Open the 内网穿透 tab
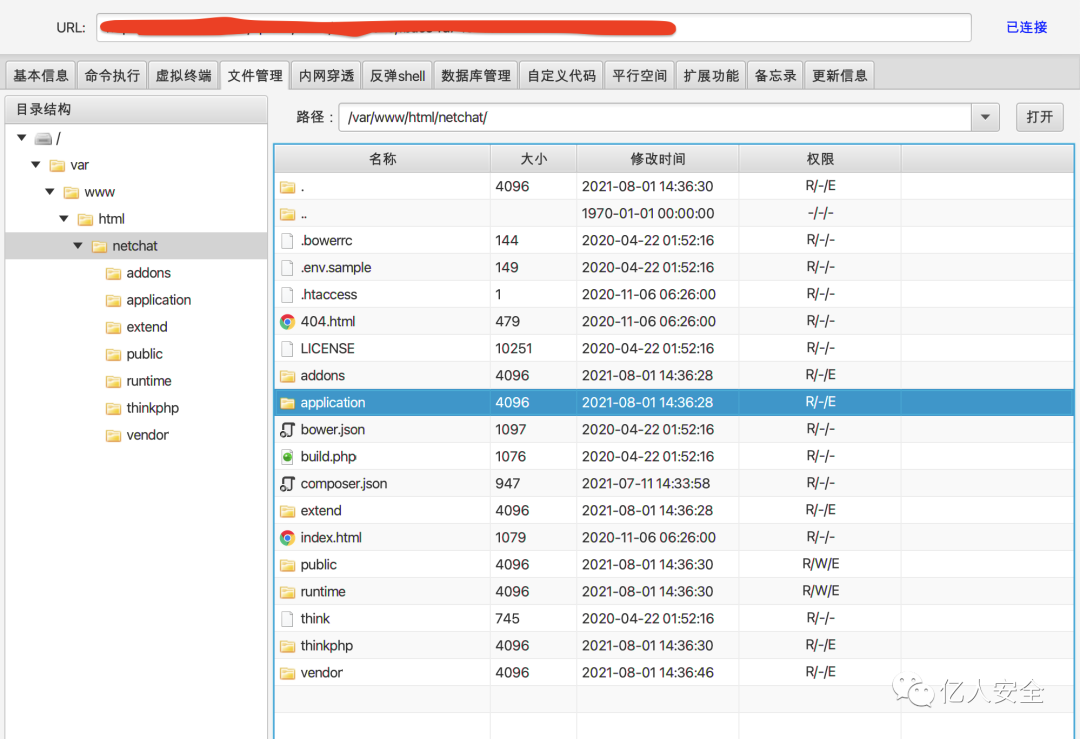The width and height of the screenshot is (1080, 739). coord(326,76)
